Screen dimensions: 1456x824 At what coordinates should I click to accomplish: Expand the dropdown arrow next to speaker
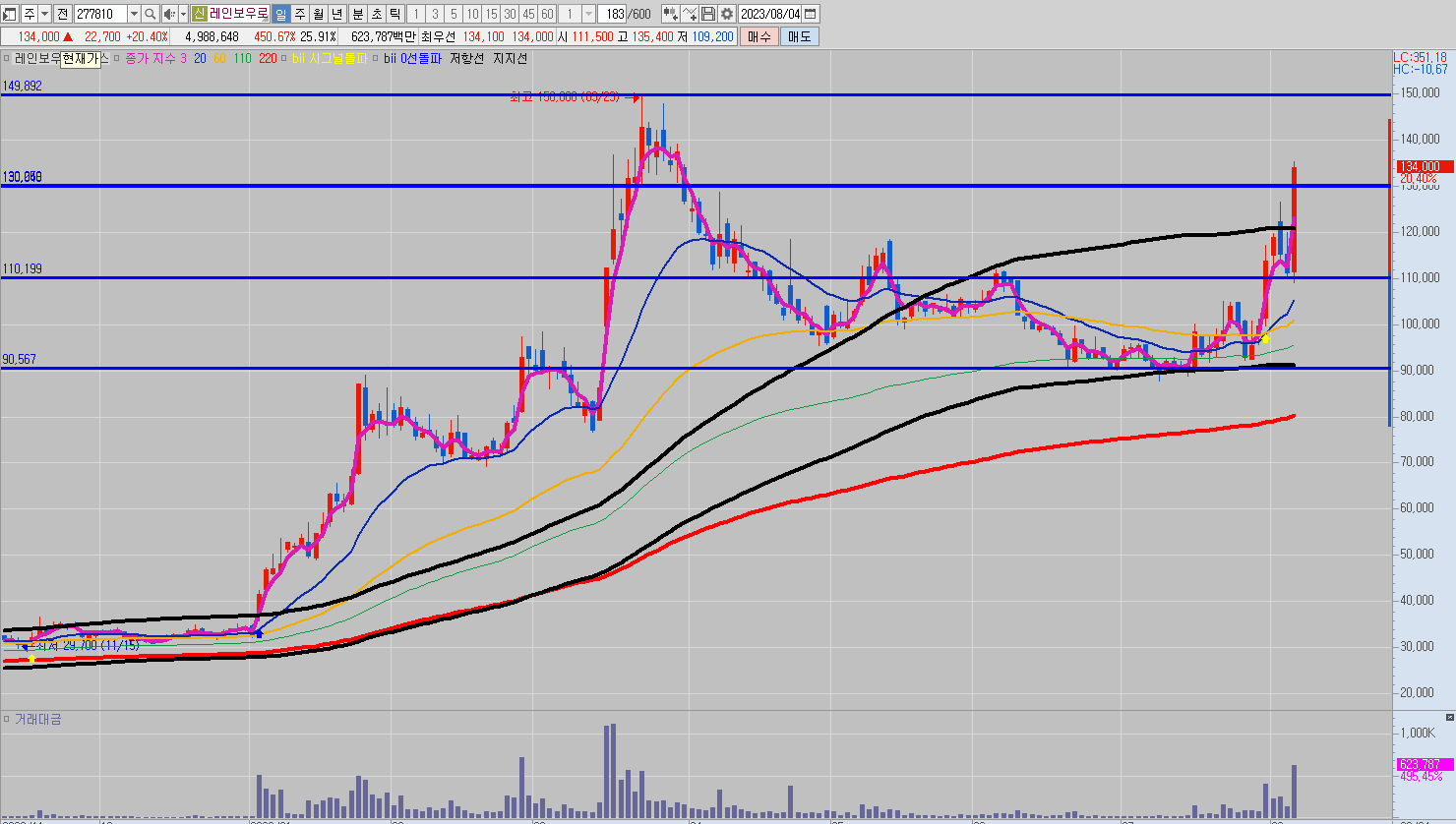(x=183, y=14)
